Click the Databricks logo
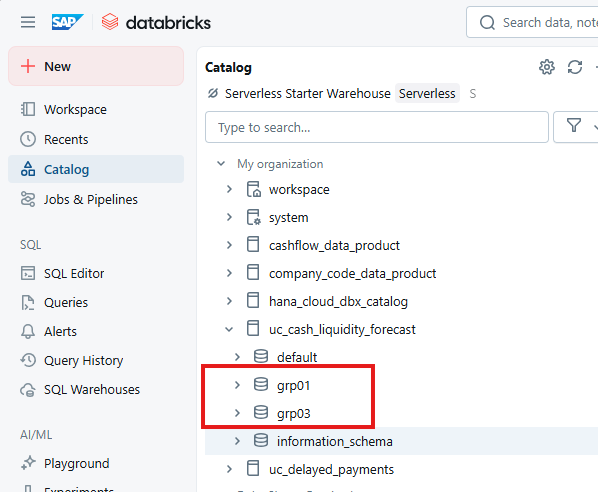Screen dimensions: 598x492 click(x=156, y=23)
